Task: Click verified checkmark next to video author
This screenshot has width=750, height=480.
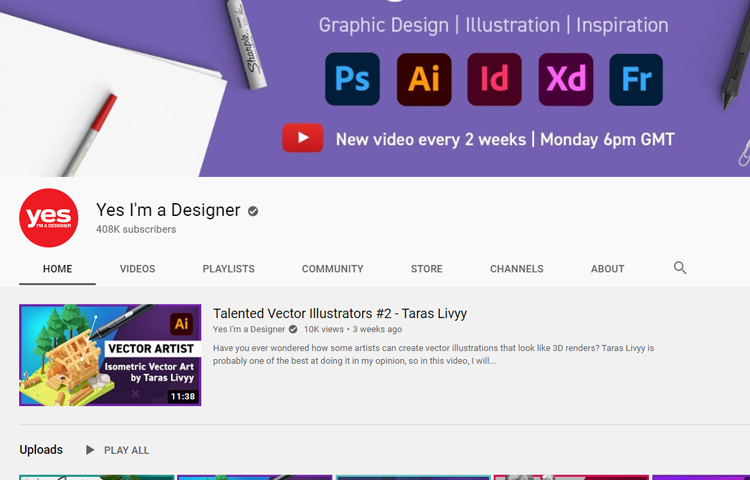Action: click(x=293, y=329)
